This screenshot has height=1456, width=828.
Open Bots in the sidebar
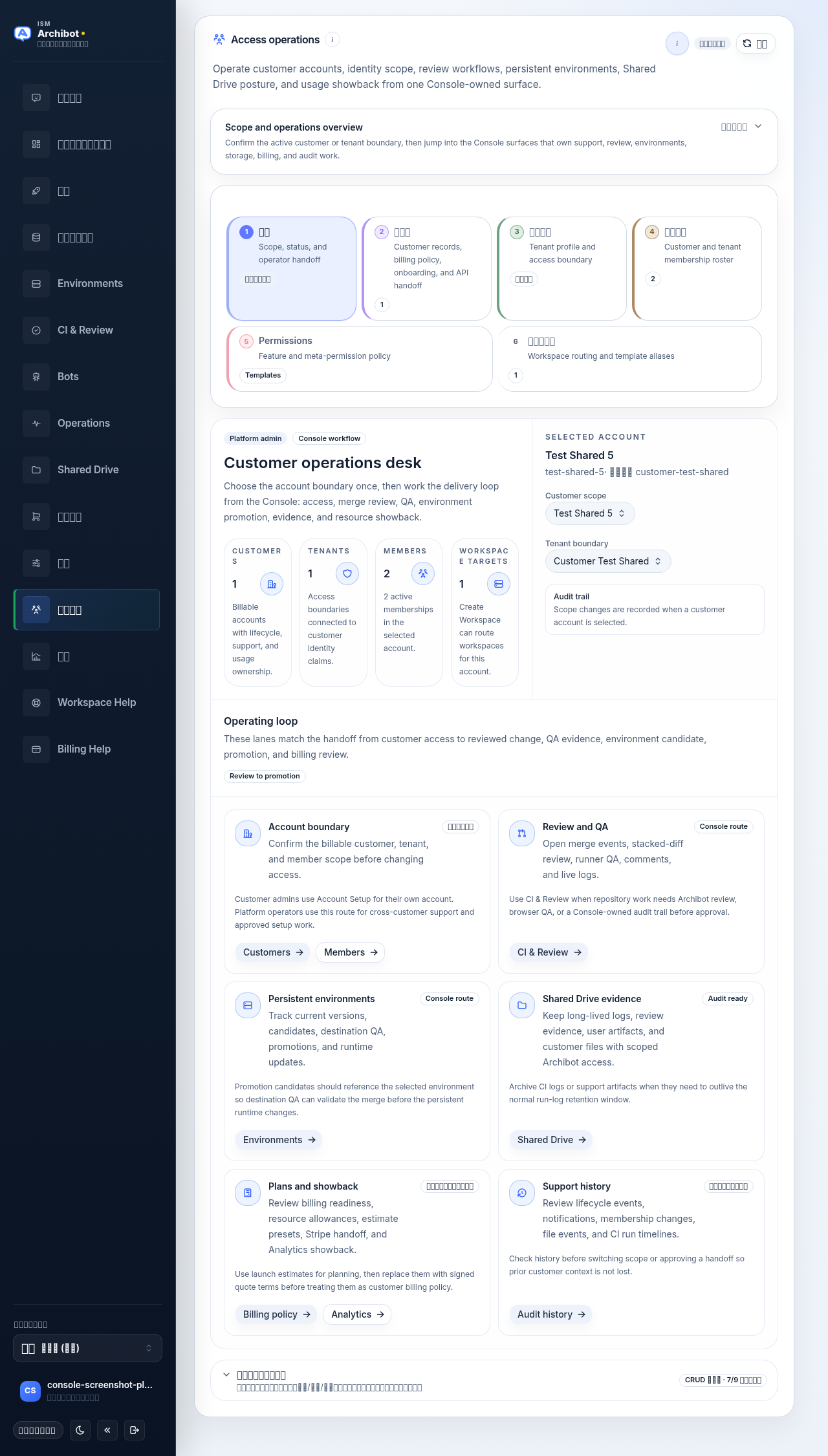87,377
